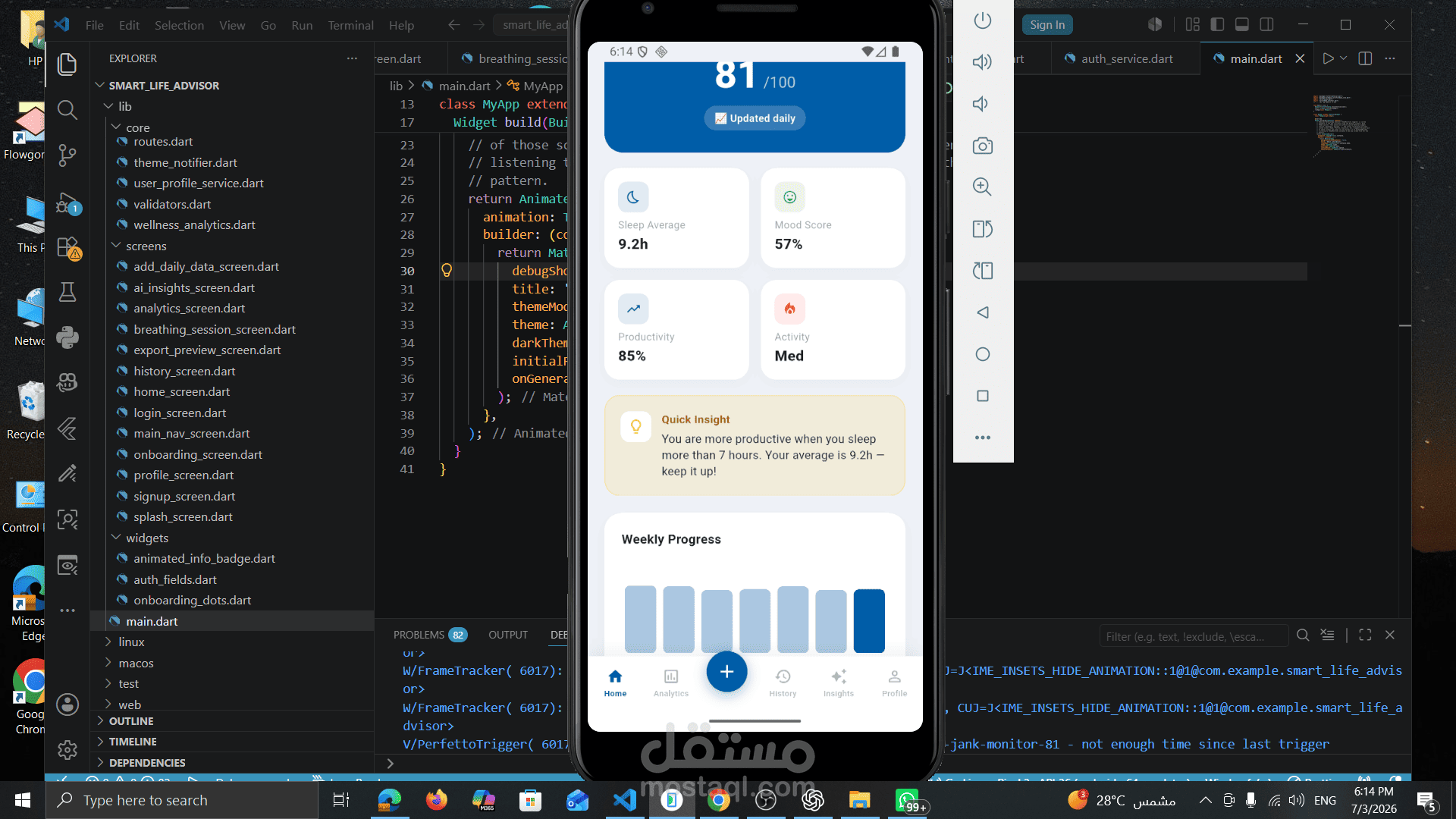Click the debug console filter field

click(x=1194, y=636)
